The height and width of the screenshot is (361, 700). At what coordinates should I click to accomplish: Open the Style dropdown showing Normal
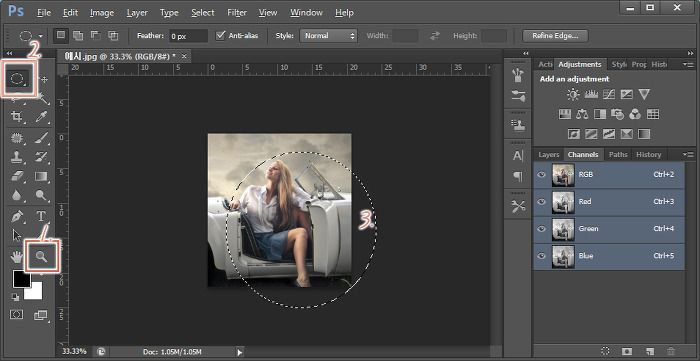[x=328, y=36]
